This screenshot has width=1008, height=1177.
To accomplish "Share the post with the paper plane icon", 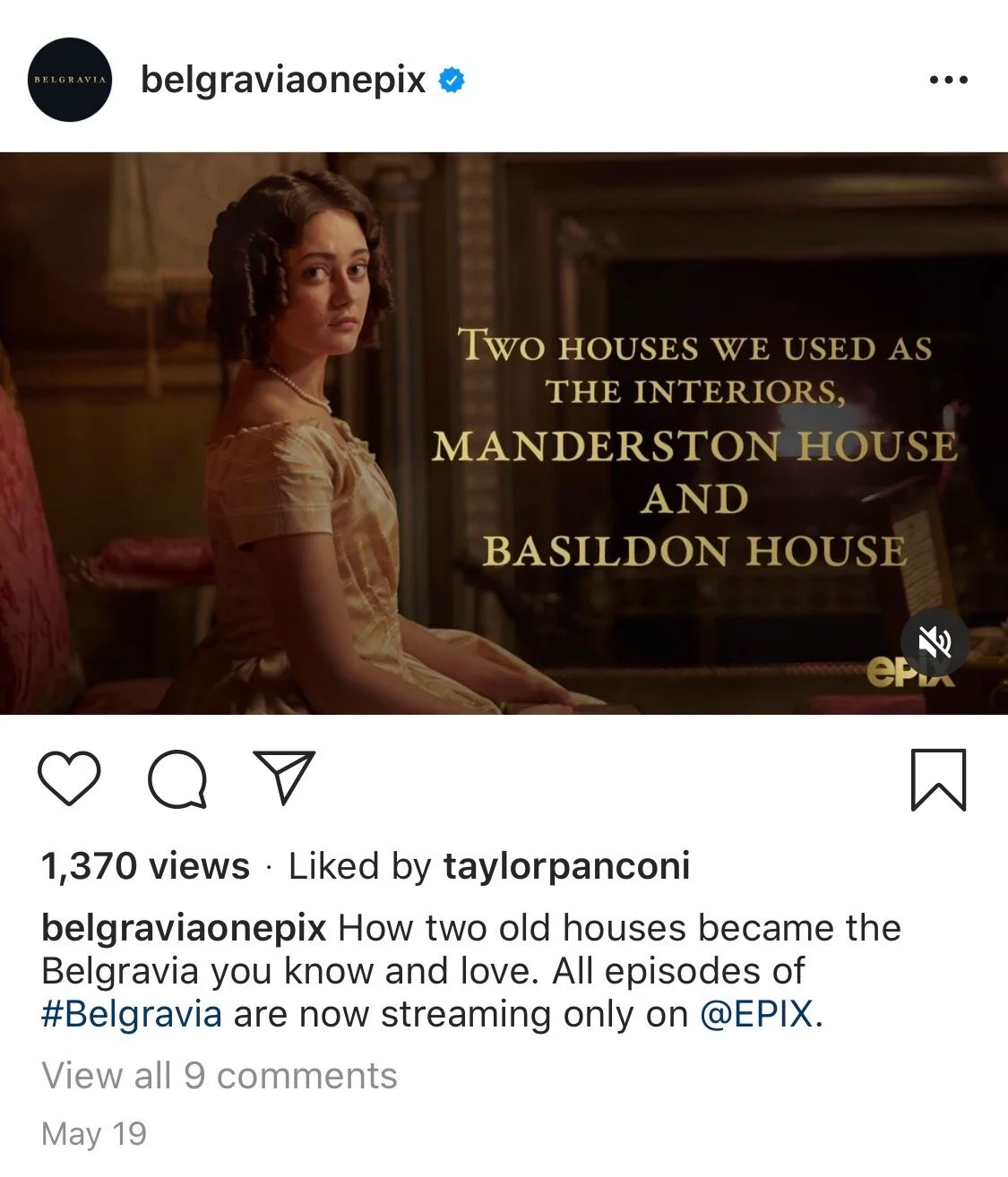I will [285, 777].
